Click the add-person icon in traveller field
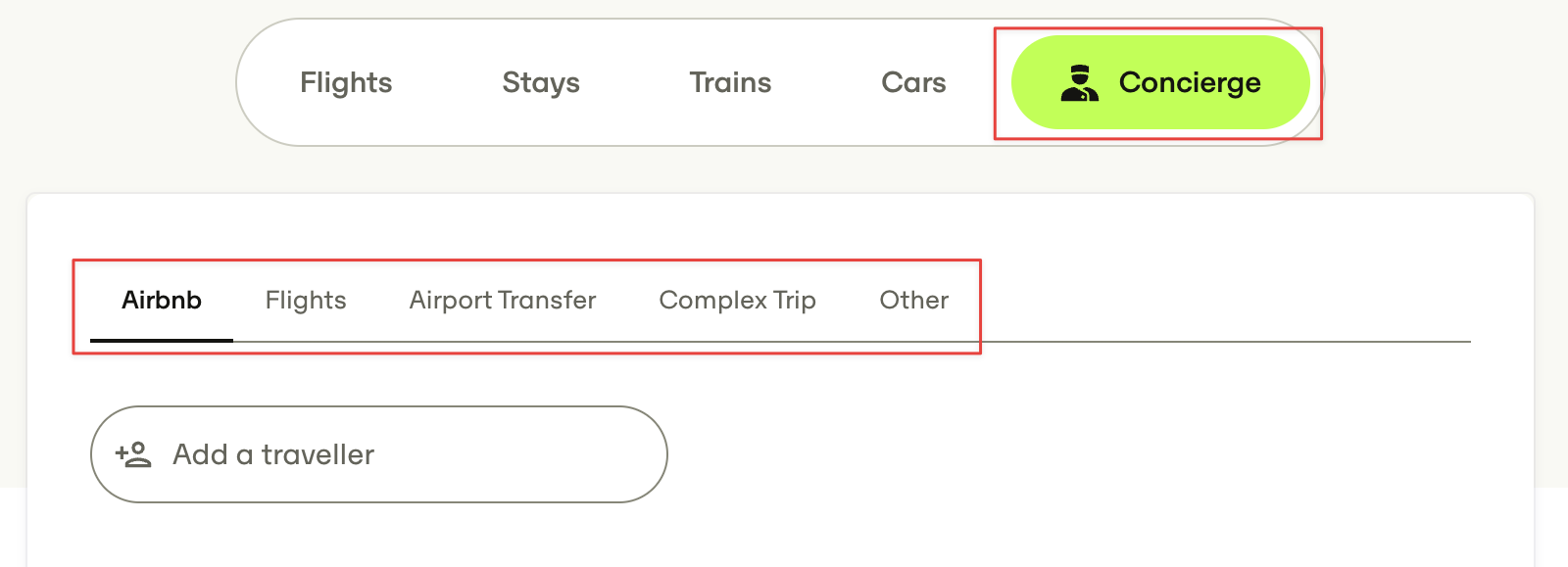Screen dimensions: 1568x567 tap(133, 454)
